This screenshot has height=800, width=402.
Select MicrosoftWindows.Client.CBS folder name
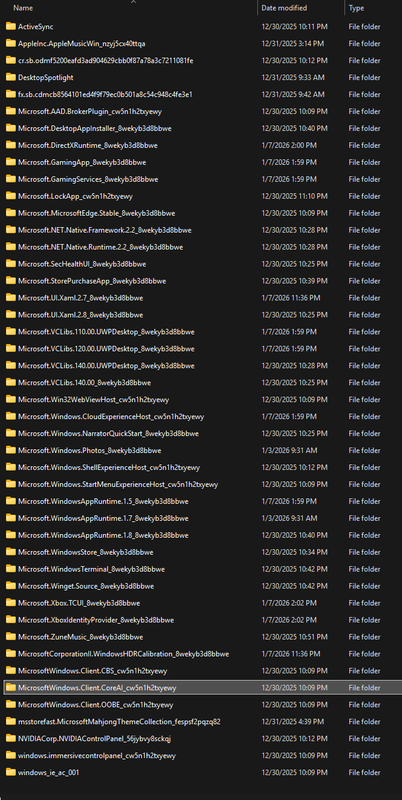coord(92,670)
